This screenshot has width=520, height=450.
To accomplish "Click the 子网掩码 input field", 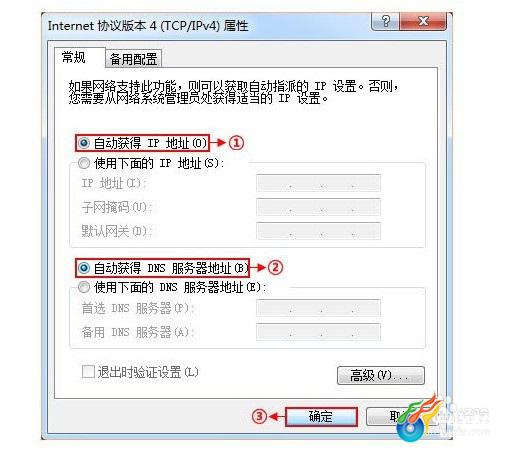I will 318,207.
